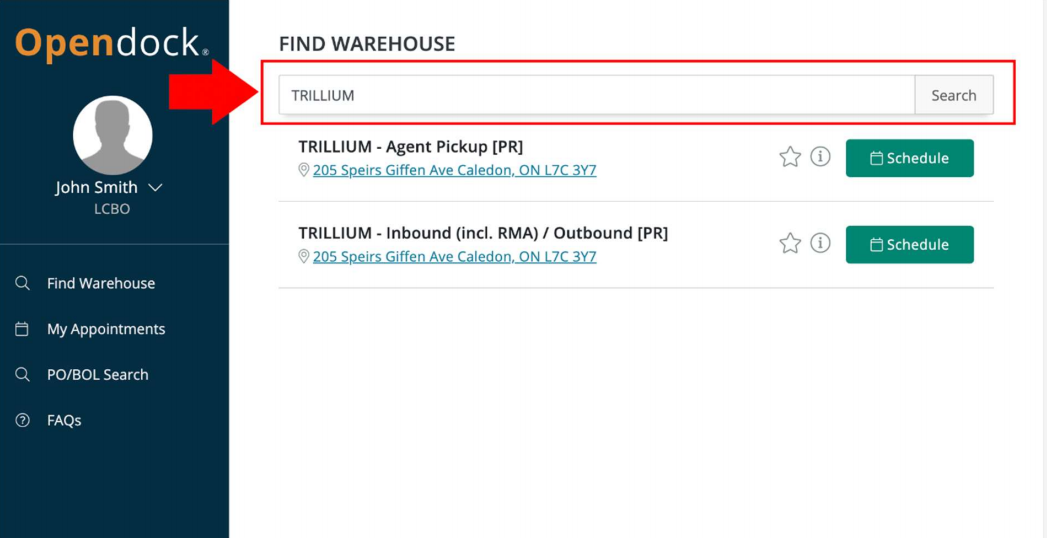Expand the John Smith account dropdown
Viewport: 1047px width, 538px height.
click(155, 188)
